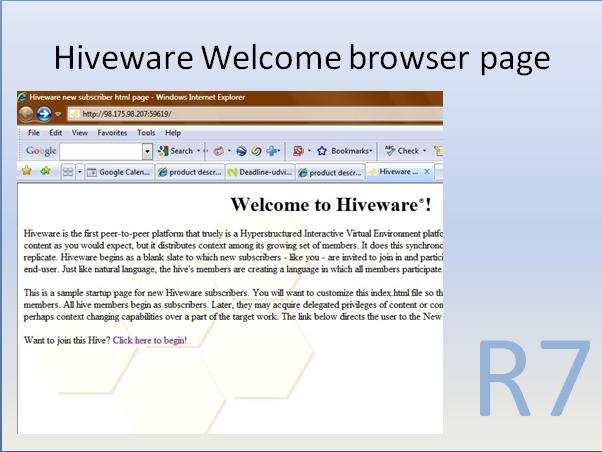Switch to the Deadline-udvi... tab
This screenshot has height=452, width=602.
coord(260,172)
